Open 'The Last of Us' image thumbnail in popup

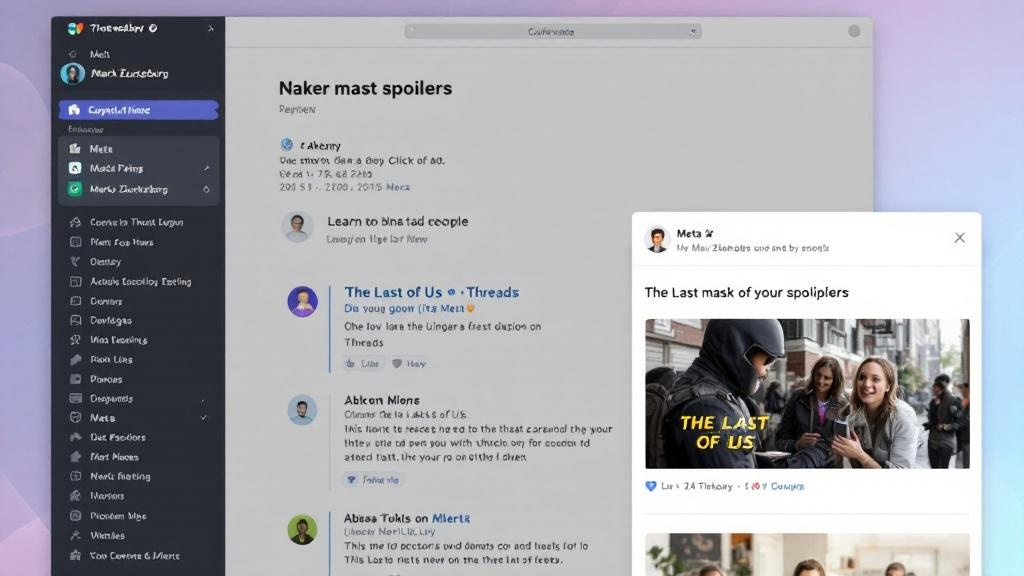click(x=807, y=394)
